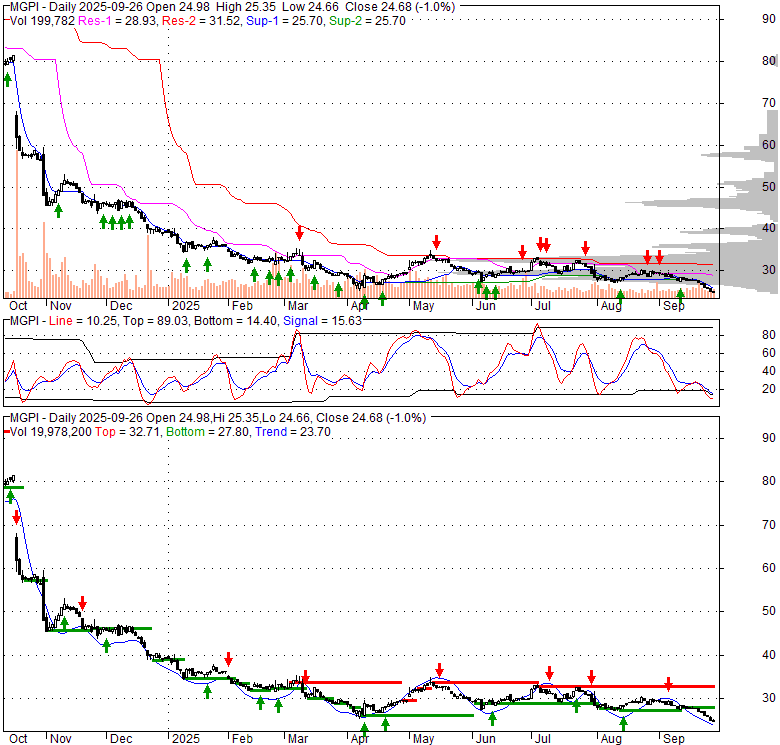This screenshot has height=745, width=780.
Task: Click the Res-1 = 28.93 legend label
Action: click(x=118, y=21)
